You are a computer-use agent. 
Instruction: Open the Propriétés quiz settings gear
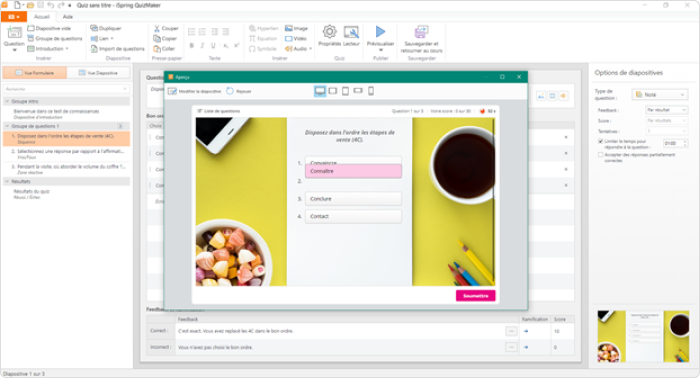pyautogui.click(x=329, y=32)
